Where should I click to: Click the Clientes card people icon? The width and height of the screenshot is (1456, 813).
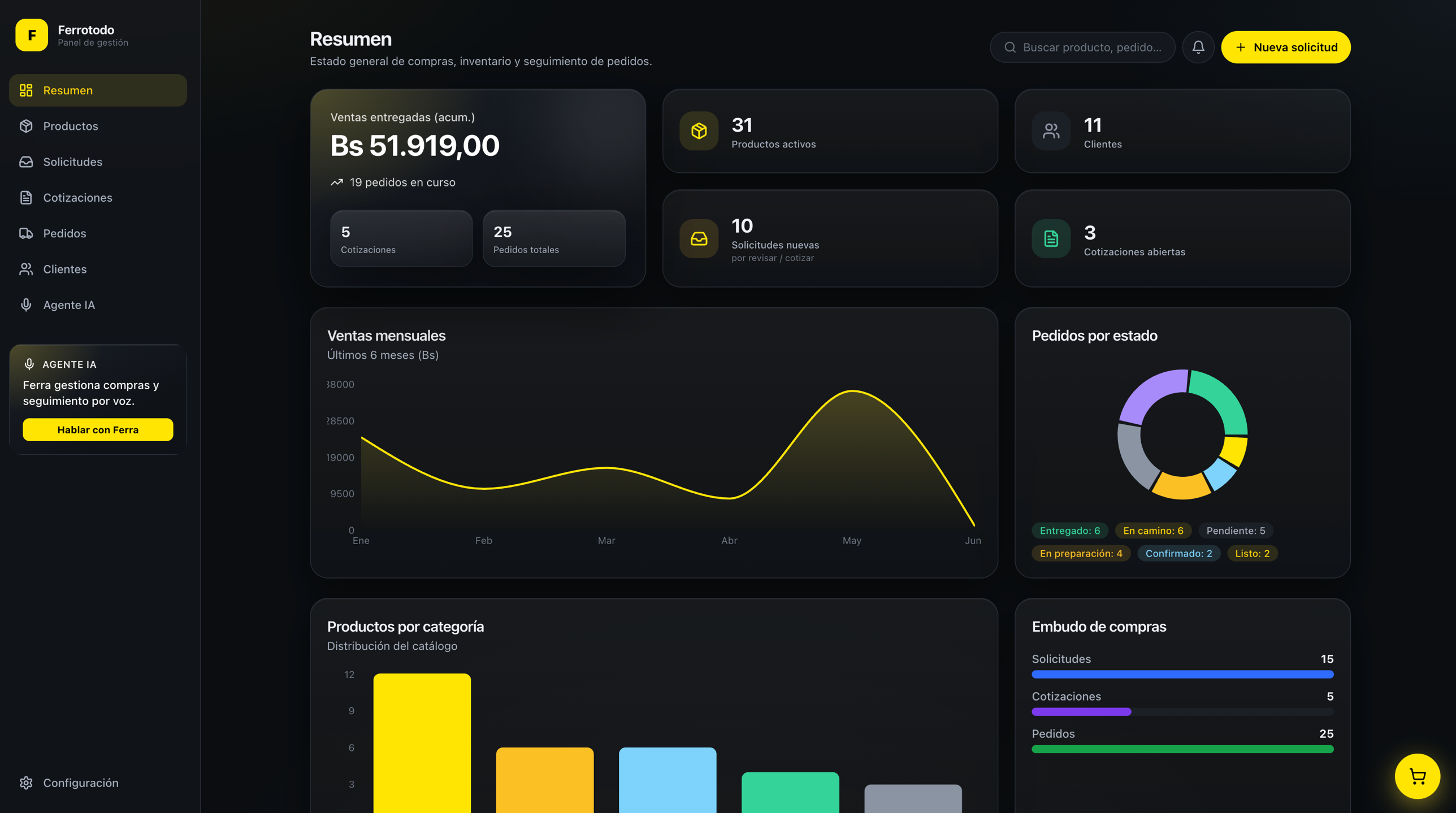point(1051,131)
